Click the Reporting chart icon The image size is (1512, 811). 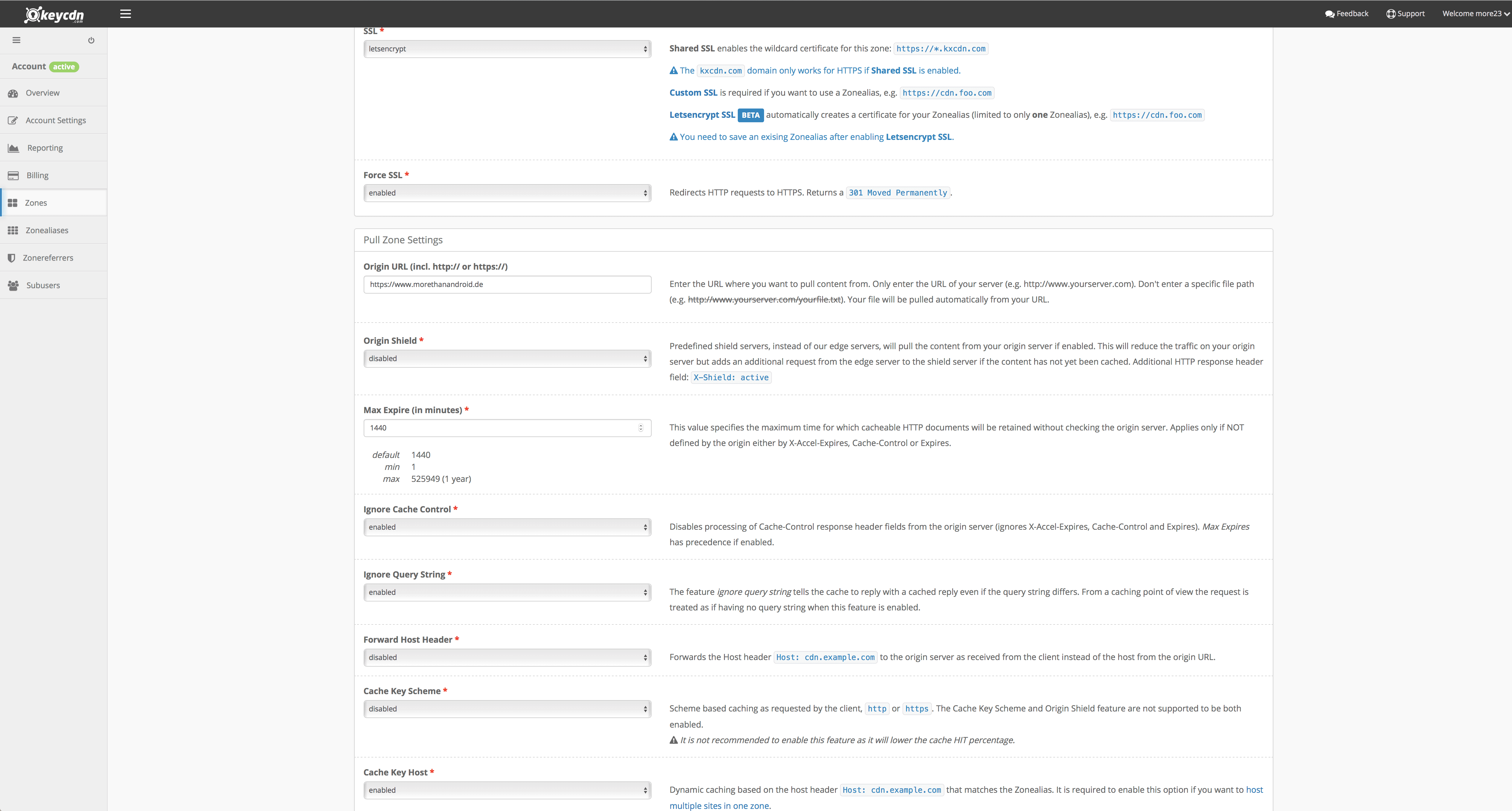tap(13, 148)
